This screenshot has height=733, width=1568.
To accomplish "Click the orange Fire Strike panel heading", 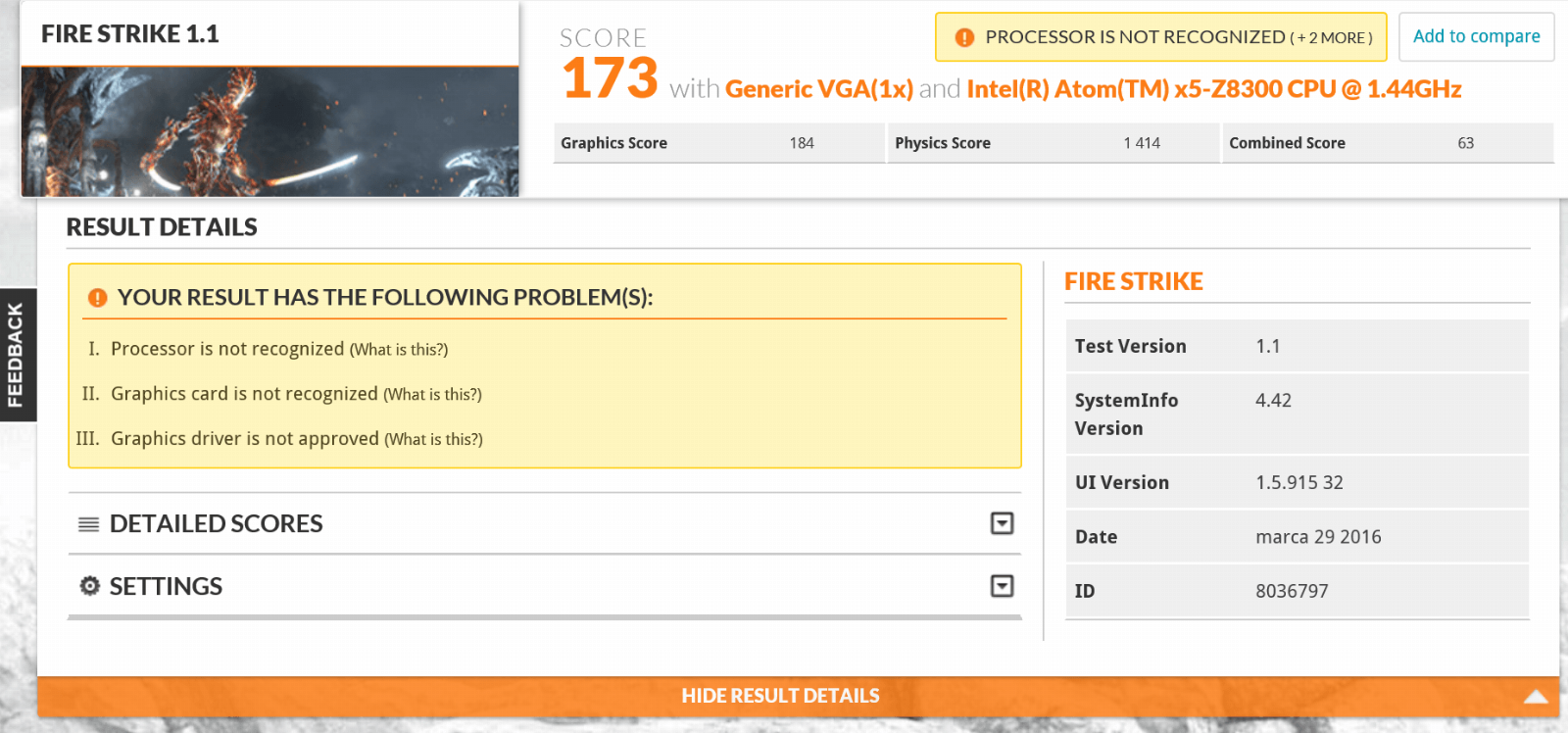I will click(1134, 282).
